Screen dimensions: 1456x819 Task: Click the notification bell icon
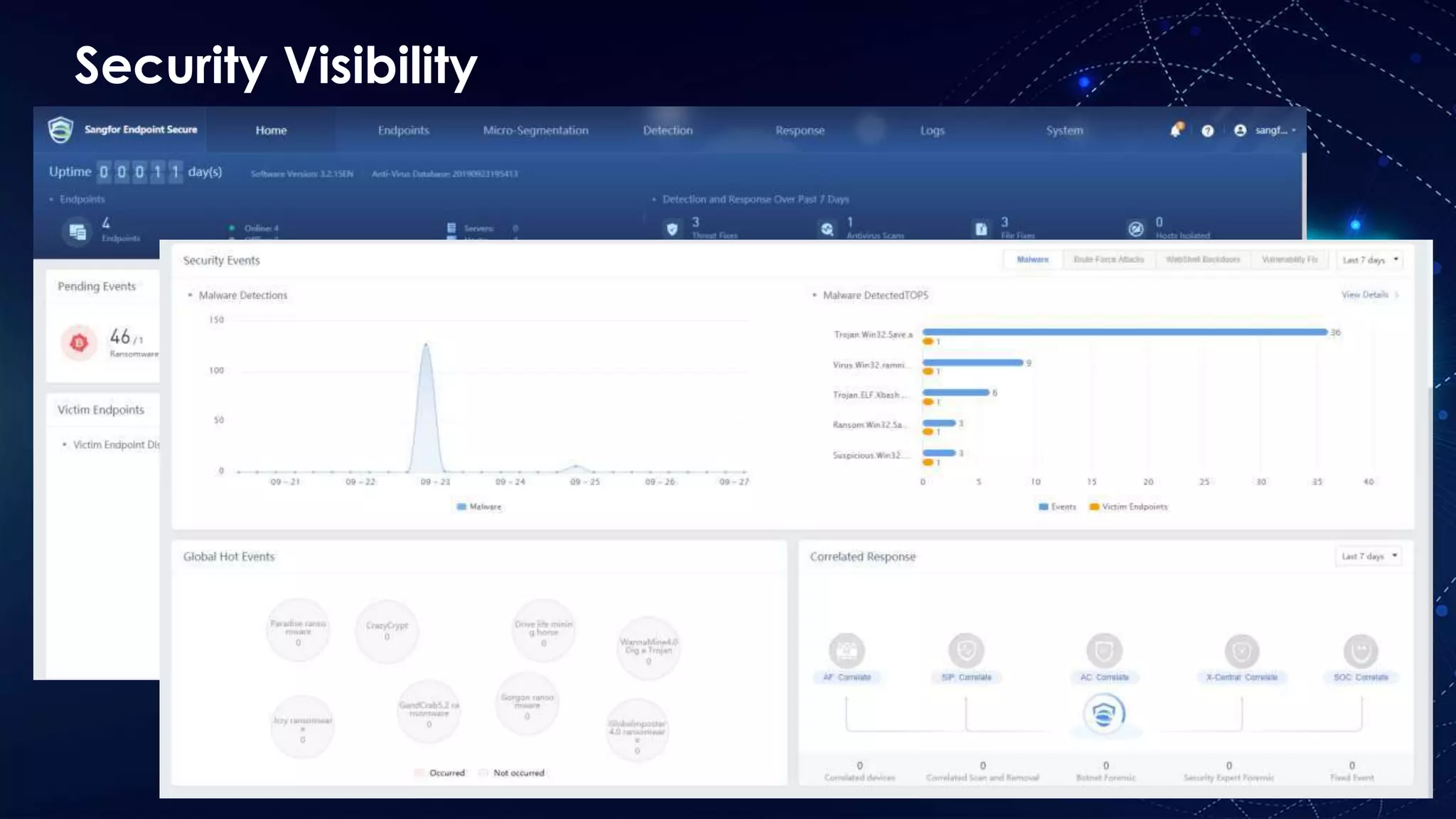(1176, 130)
